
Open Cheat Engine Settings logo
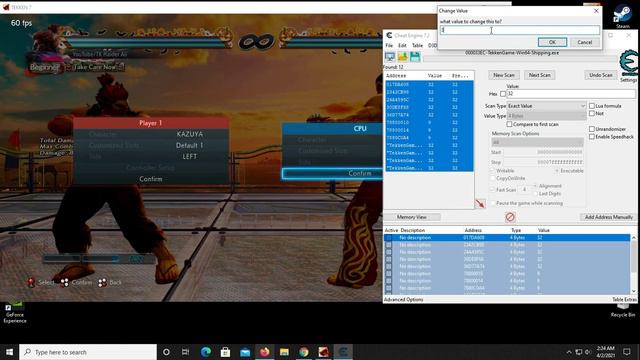pos(629,66)
